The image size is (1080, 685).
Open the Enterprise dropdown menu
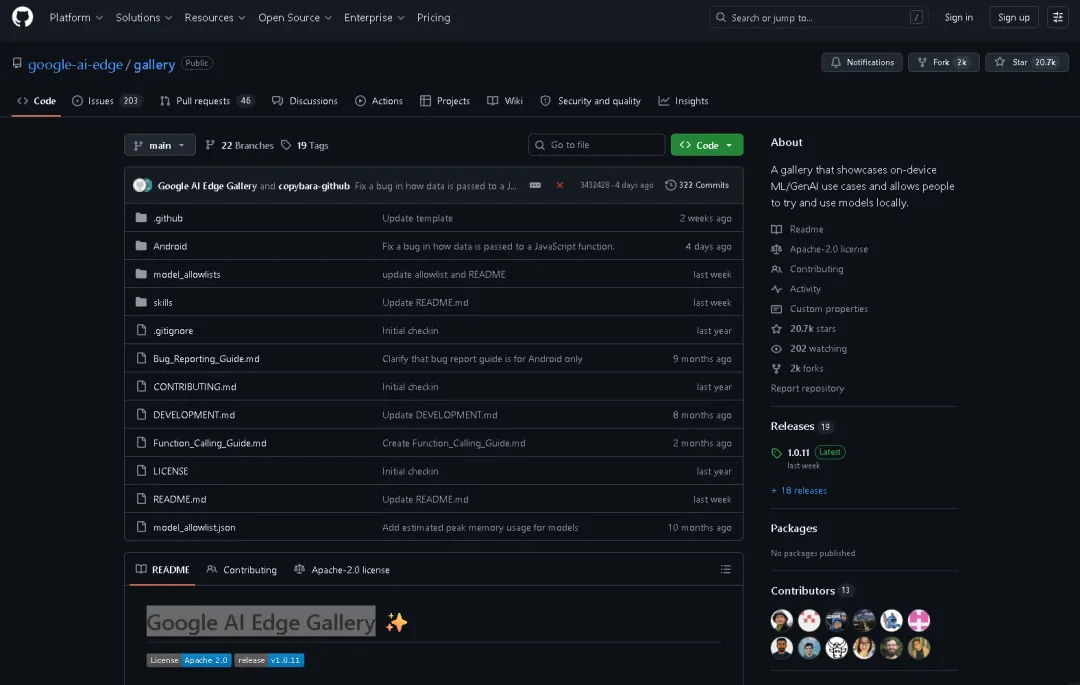[x=374, y=18]
